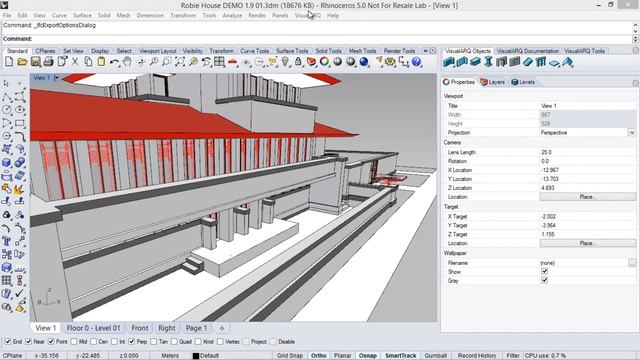The width and height of the screenshot is (640, 360).
Task: Enable the Mid osnap checkbox
Action: point(73,341)
